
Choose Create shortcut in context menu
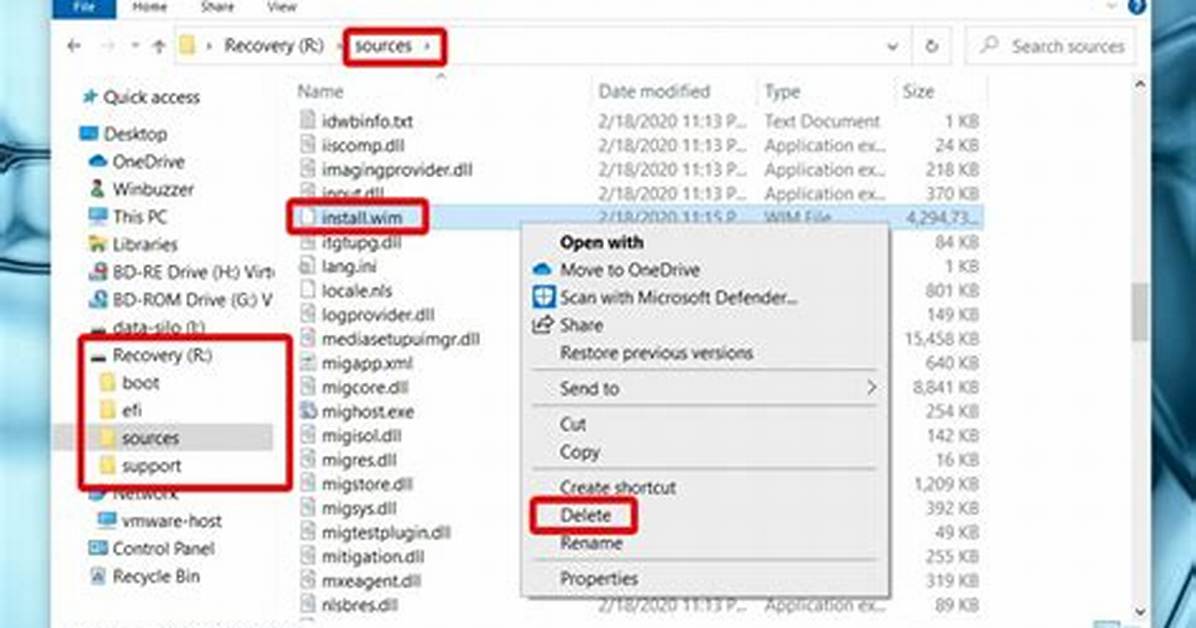point(617,487)
